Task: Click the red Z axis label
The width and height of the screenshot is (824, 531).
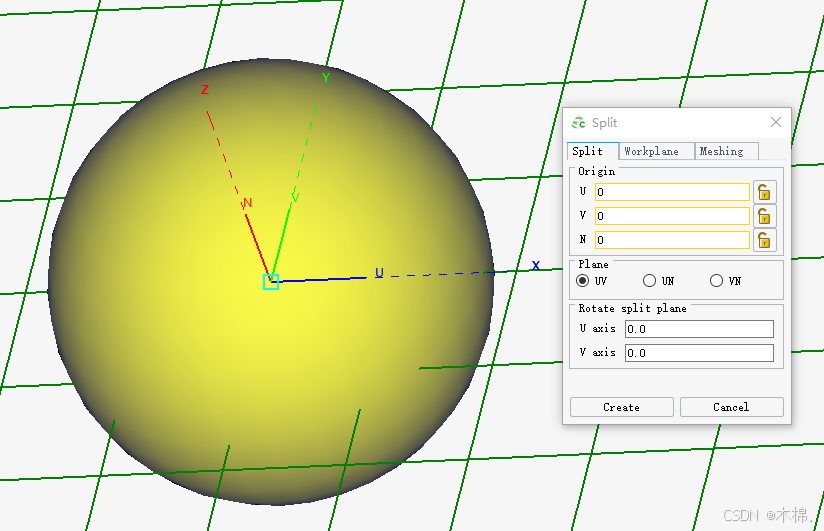Action: [205, 90]
